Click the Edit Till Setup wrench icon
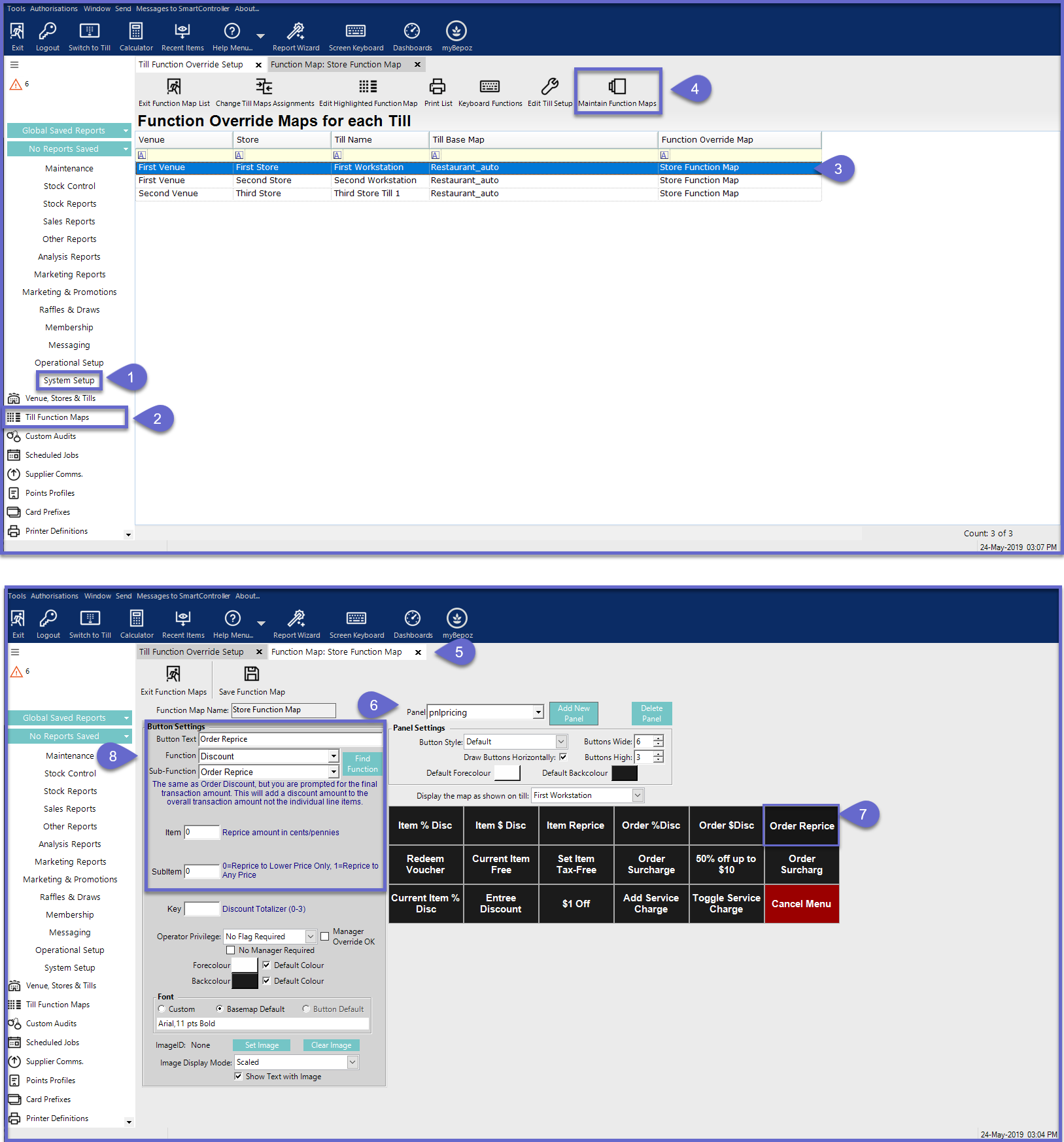 point(549,87)
